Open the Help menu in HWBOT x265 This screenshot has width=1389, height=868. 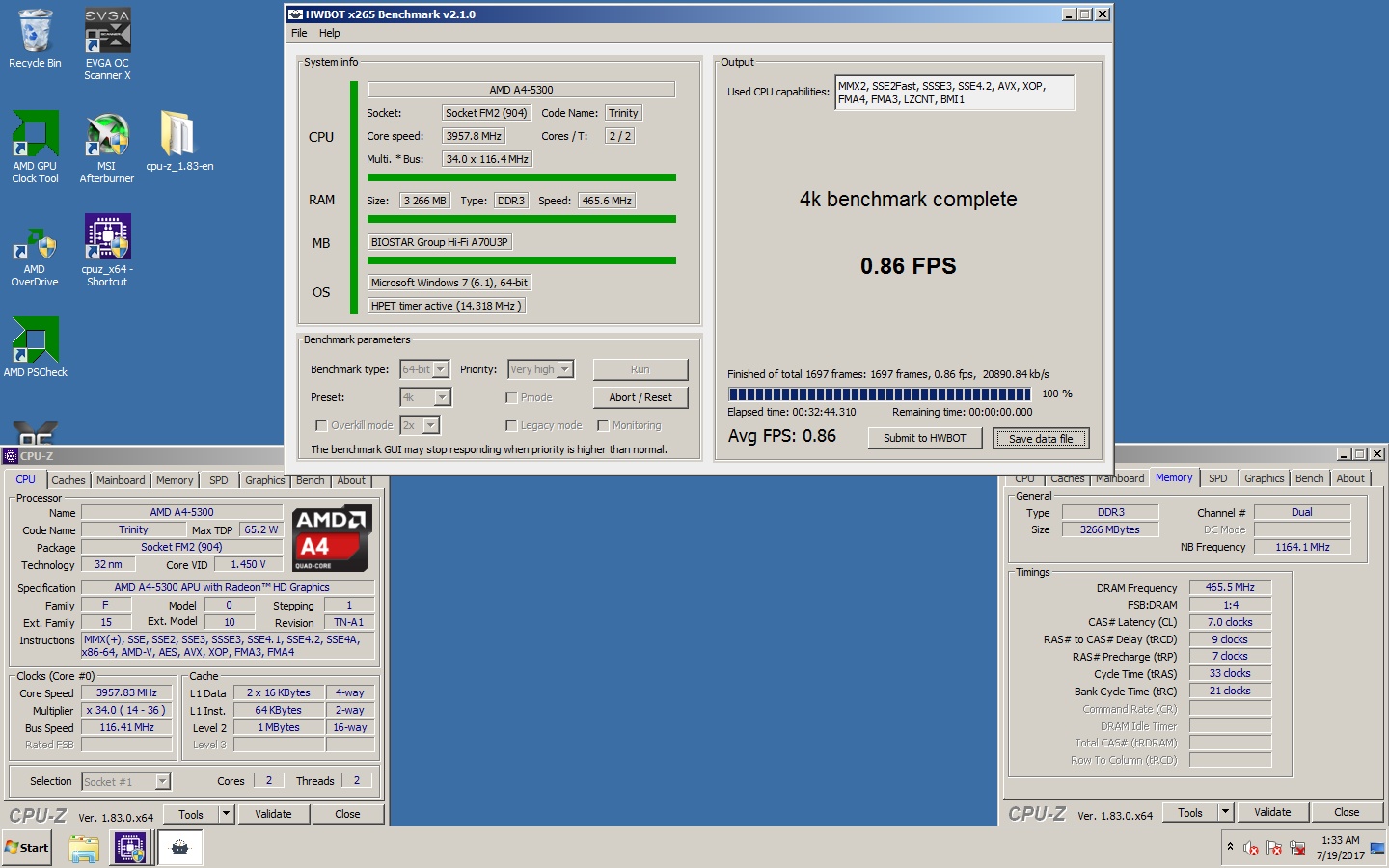(x=330, y=33)
